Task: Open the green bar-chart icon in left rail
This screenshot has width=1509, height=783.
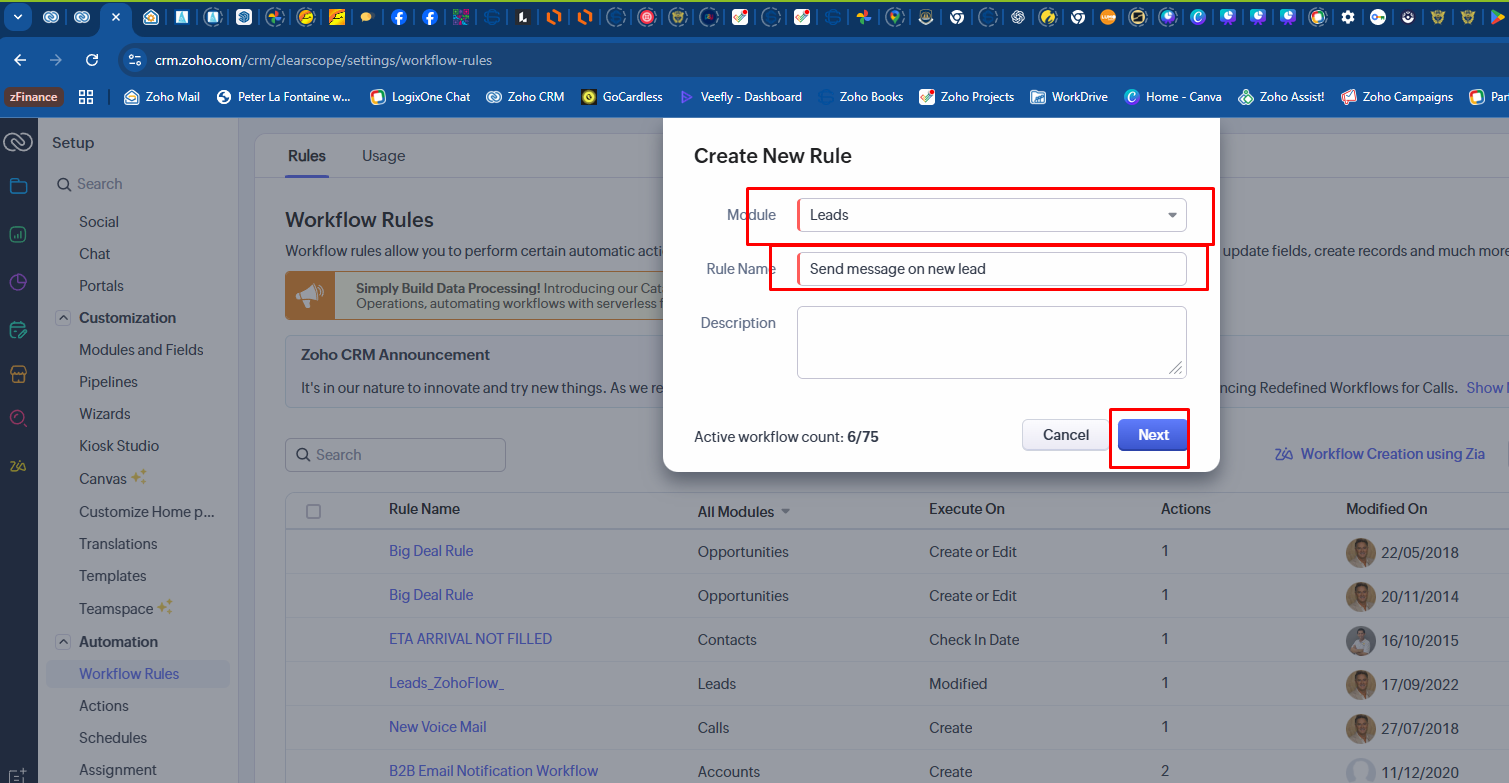Action: click(18, 234)
